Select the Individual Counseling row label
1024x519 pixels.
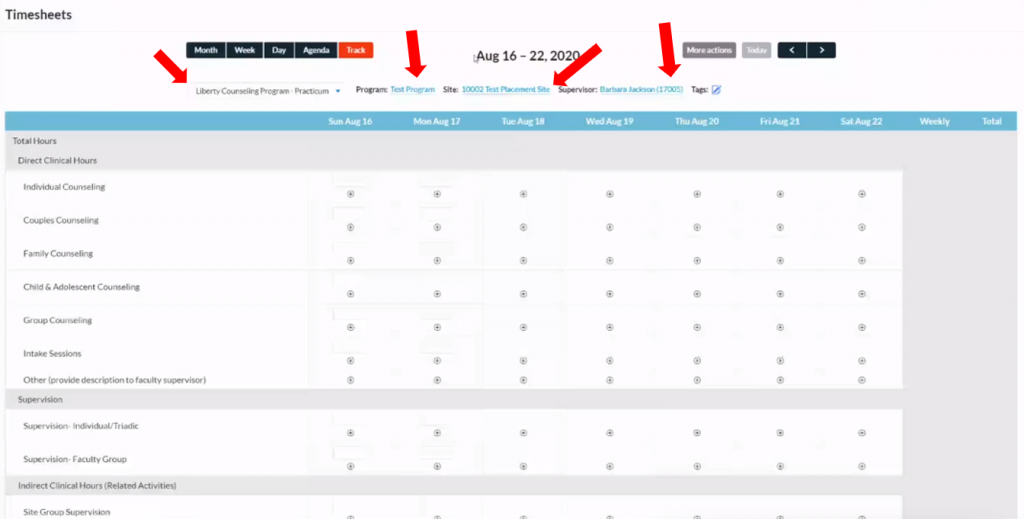click(64, 187)
